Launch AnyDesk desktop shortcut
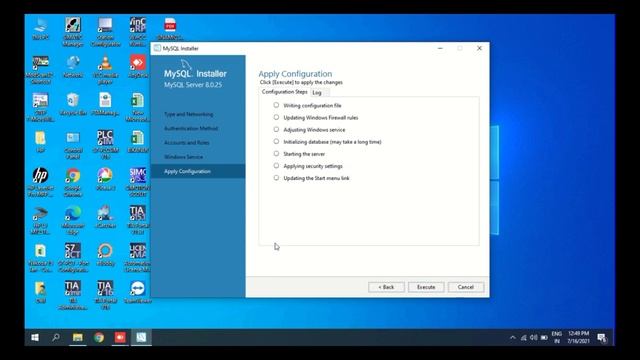This screenshot has height=360, width=640. [x=138, y=66]
